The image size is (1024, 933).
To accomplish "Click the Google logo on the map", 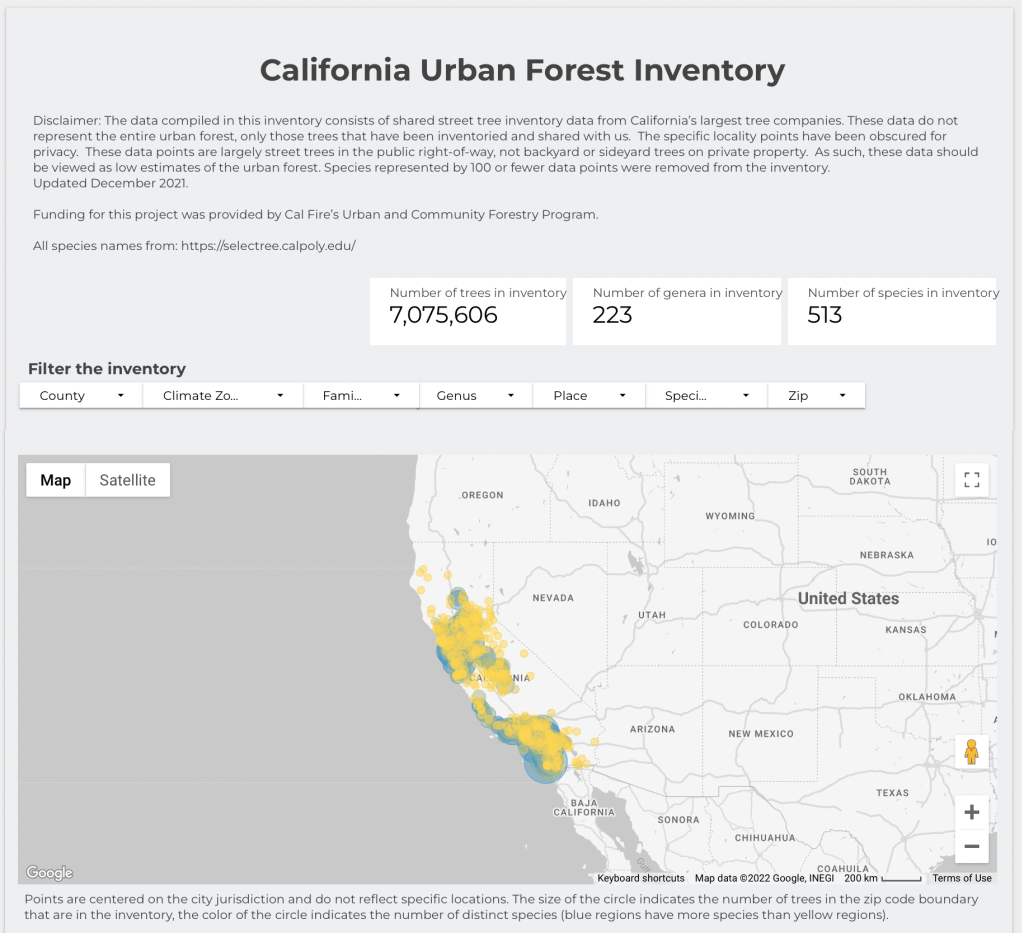I will 50,873.
